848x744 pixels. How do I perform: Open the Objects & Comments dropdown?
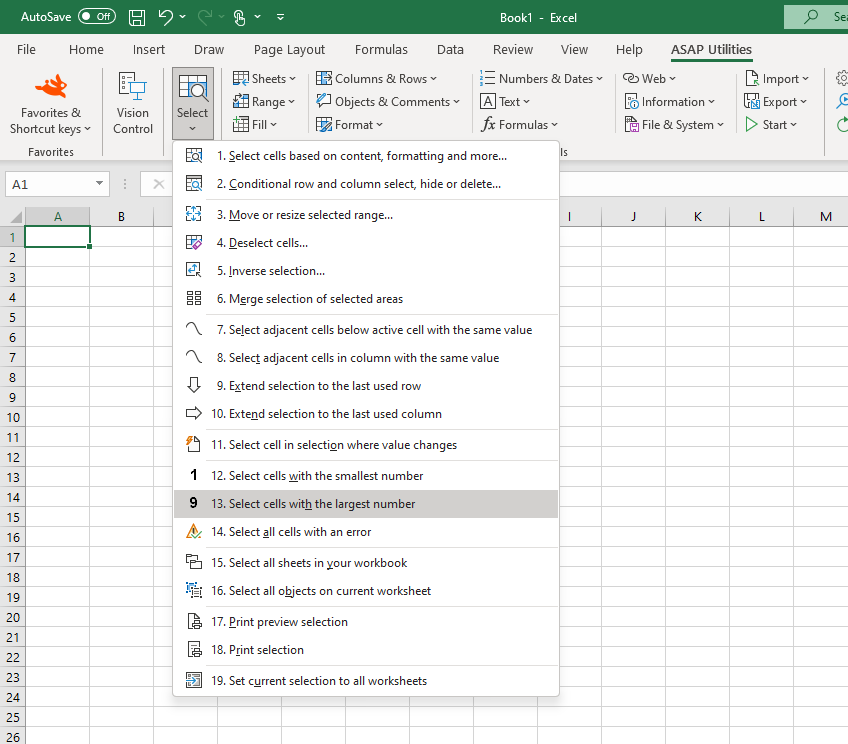[388, 102]
